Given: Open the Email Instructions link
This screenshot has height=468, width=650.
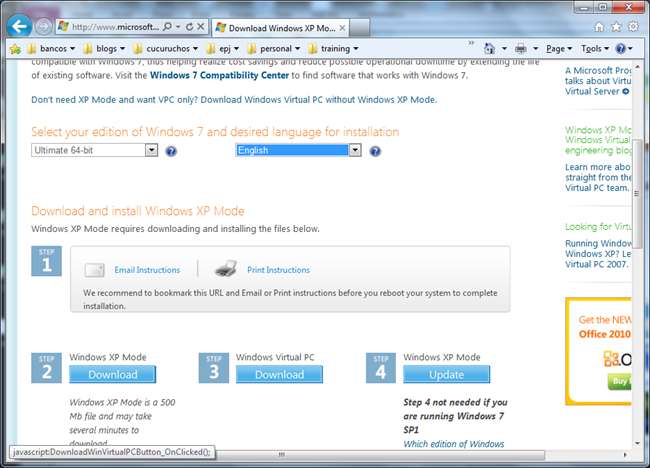Looking at the screenshot, I should pos(147,270).
